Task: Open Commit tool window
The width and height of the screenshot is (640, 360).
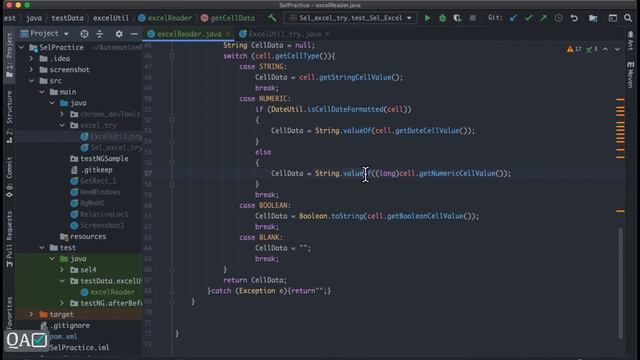Action: pyautogui.click(x=9, y=177)
